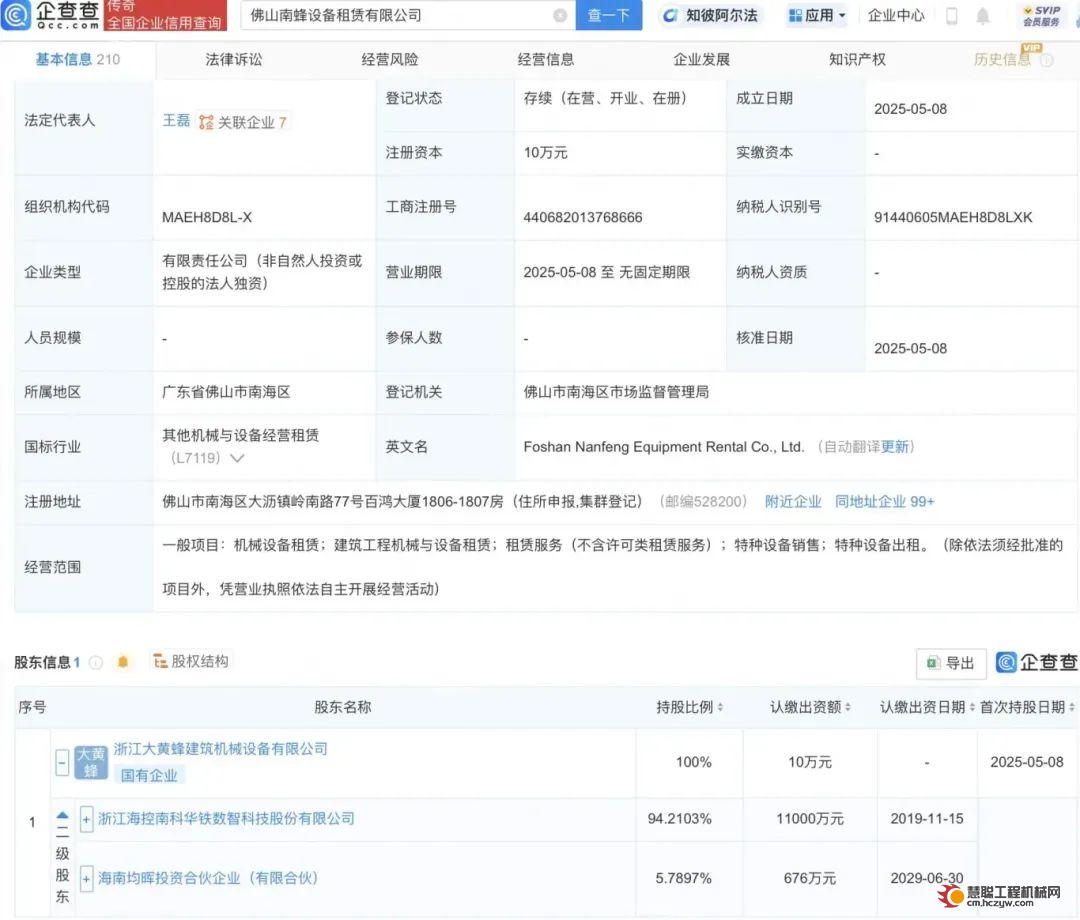Image resolution: width=1080 pixels, height=920 pixels.
Task: Open 股权结构 chart
Action: pyautogui.click(x=191, y=661)
